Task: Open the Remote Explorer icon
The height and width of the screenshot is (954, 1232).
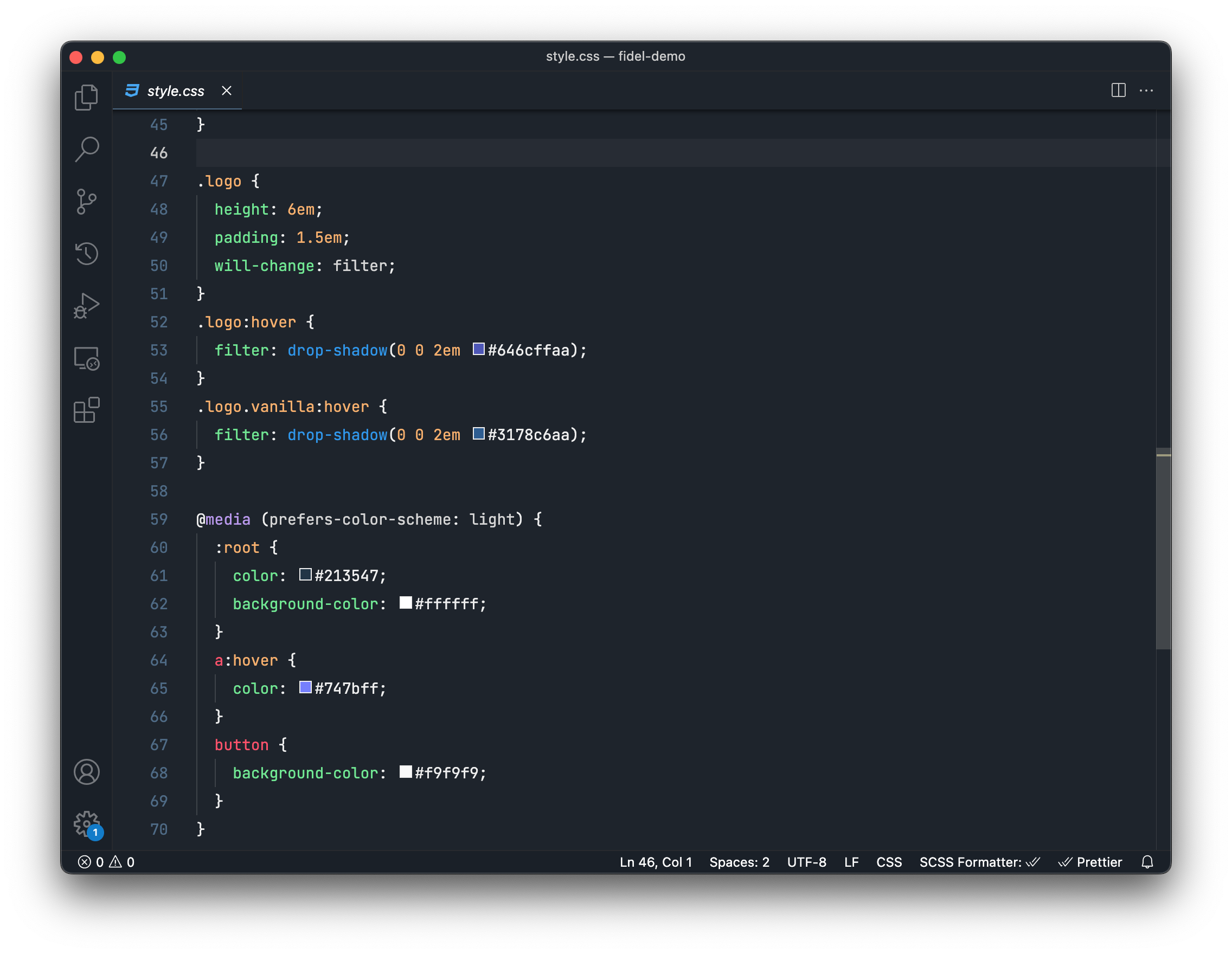Action: click(x=86, y=359)
